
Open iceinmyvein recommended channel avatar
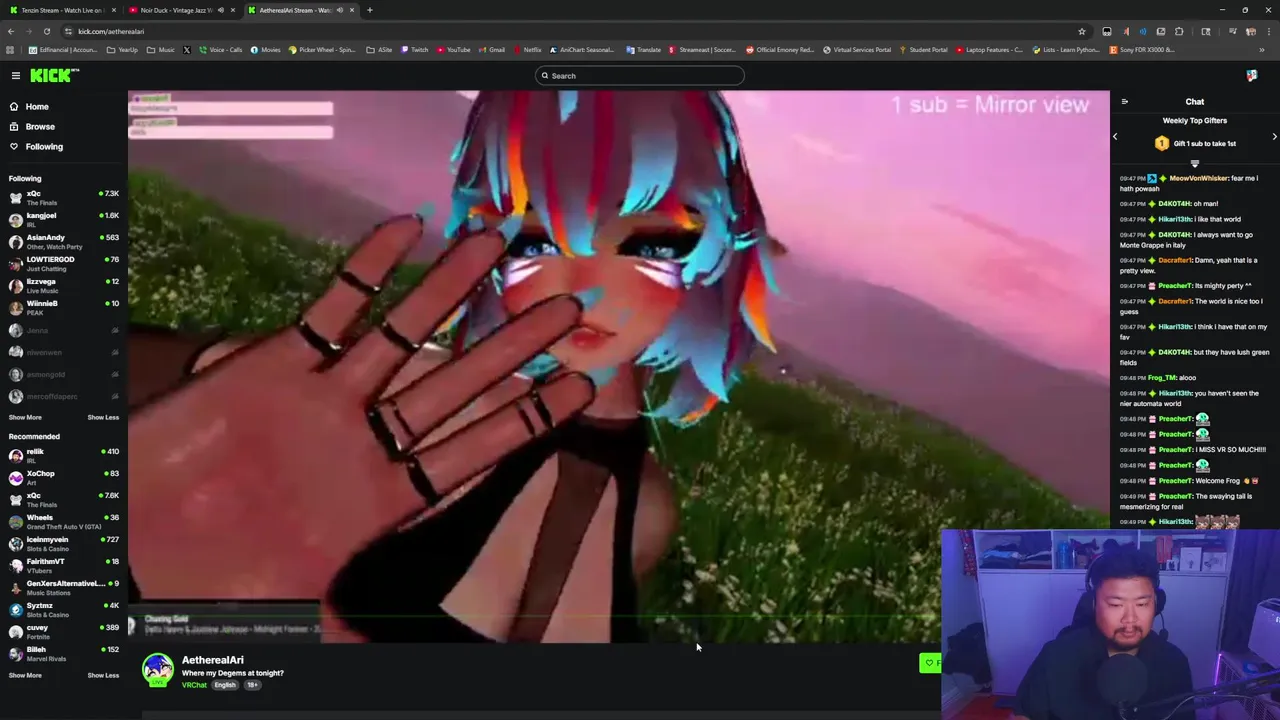(x=16, y=544)
